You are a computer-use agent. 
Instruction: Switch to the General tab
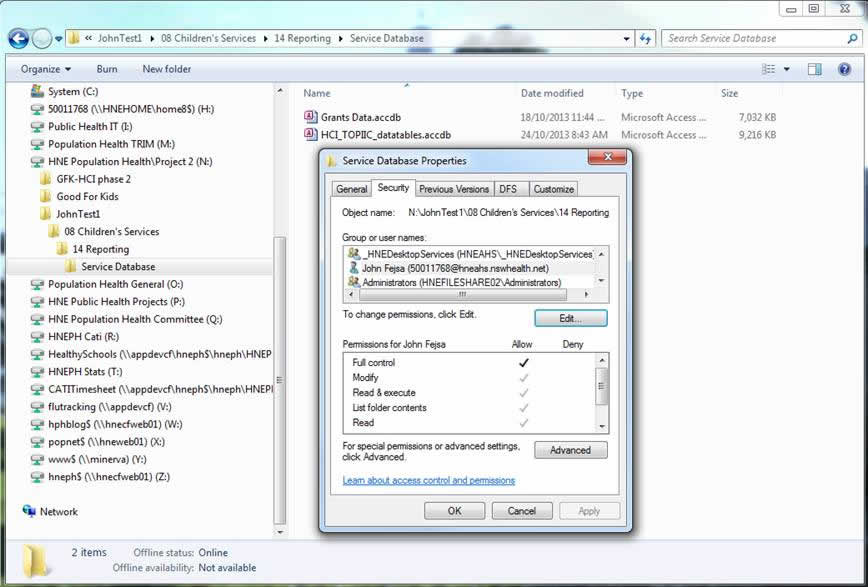coord(352,189)
